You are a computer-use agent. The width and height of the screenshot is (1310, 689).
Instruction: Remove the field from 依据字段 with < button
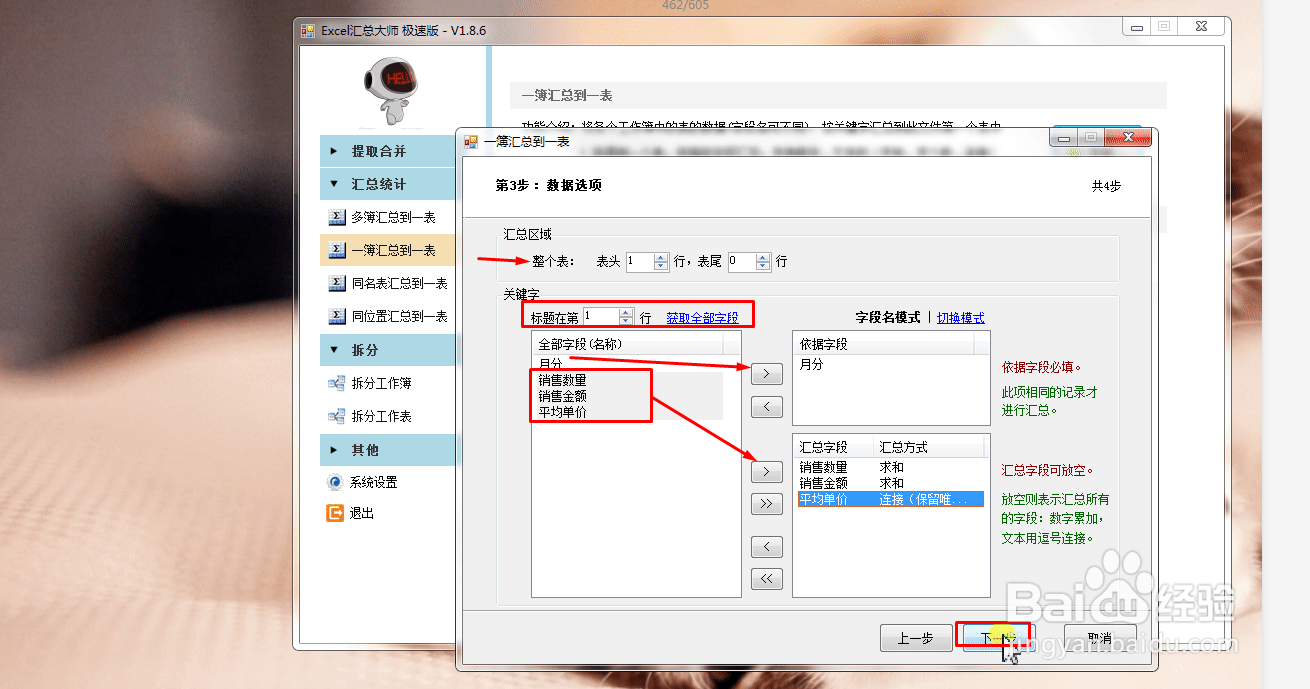point(766,406)
